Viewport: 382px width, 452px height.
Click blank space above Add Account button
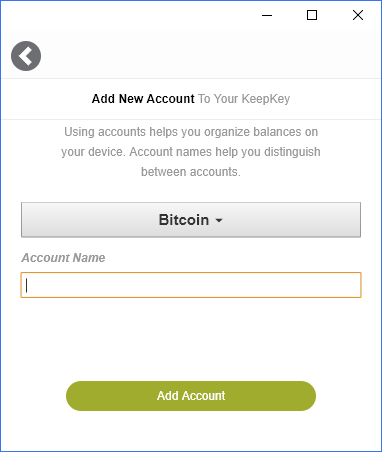click(191, 338)
